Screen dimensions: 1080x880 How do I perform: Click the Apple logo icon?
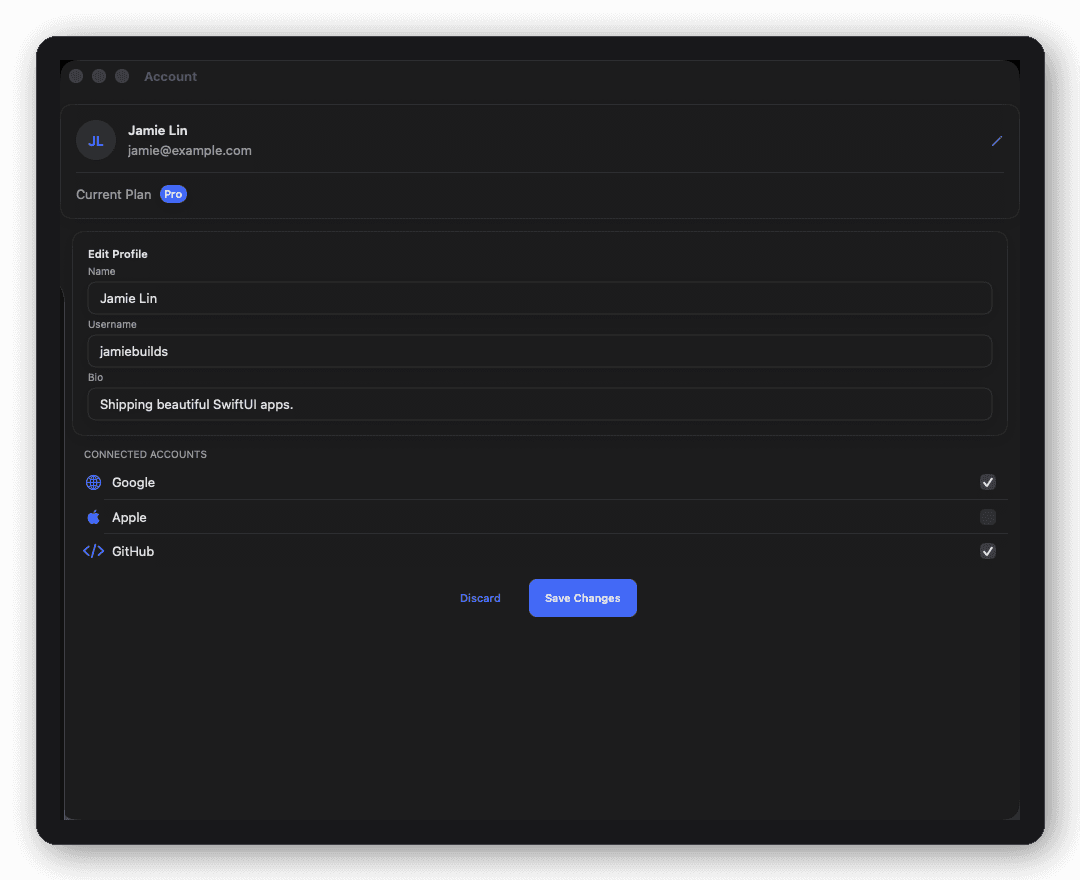pos(94,517)
